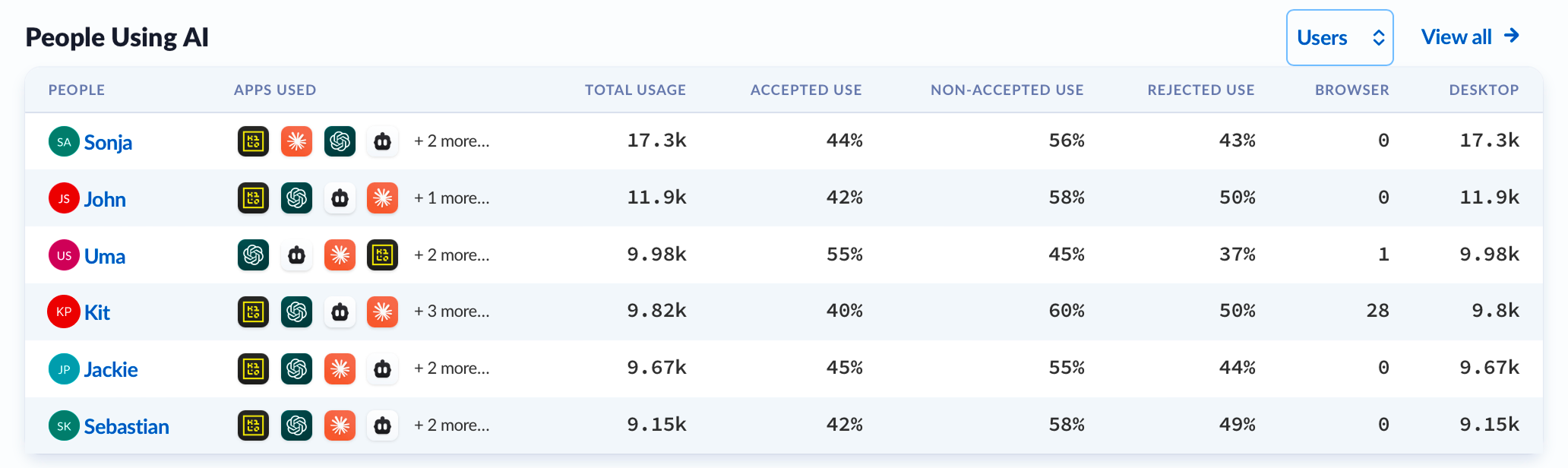Sort by the Rejected Use column header

coord(1200,90)
